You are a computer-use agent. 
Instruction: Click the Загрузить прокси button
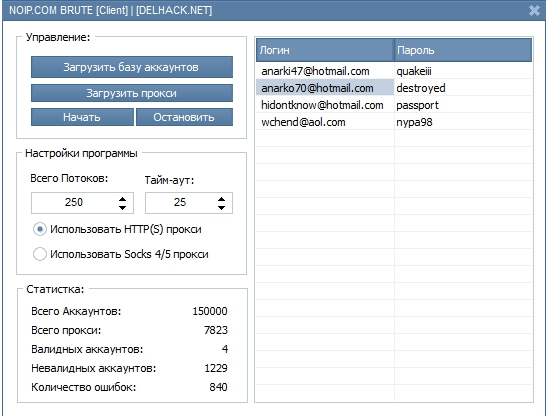(x=132, y=93)
